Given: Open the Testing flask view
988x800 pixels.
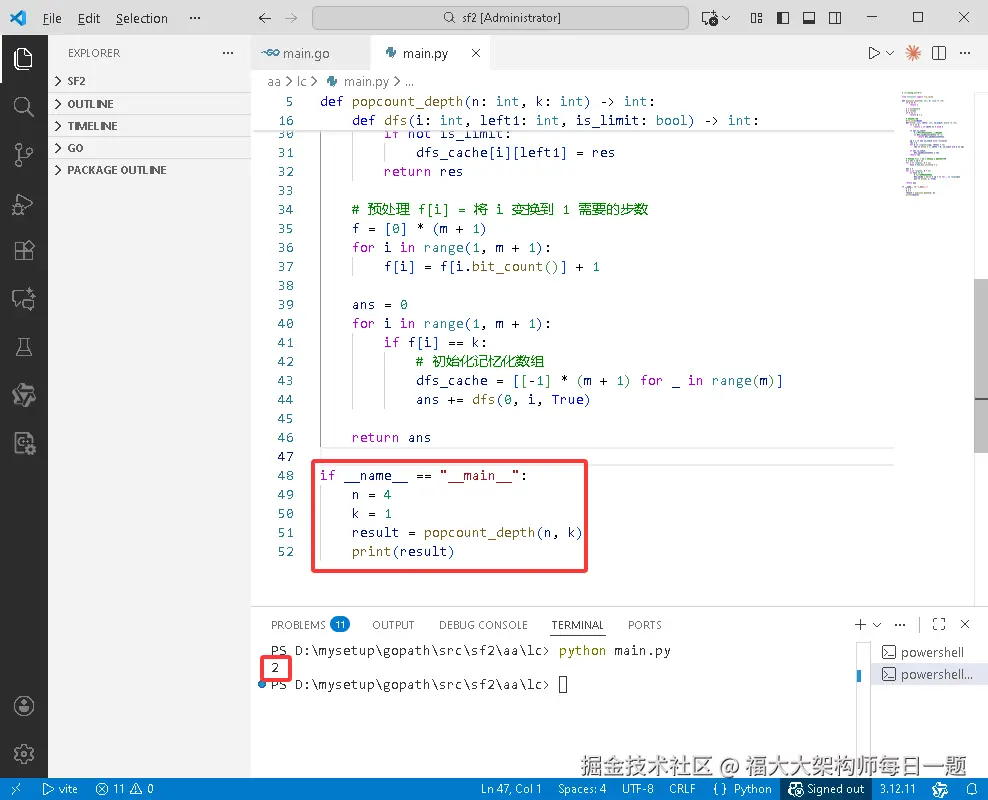Looking at the screenshot, I should coord(23,347).
